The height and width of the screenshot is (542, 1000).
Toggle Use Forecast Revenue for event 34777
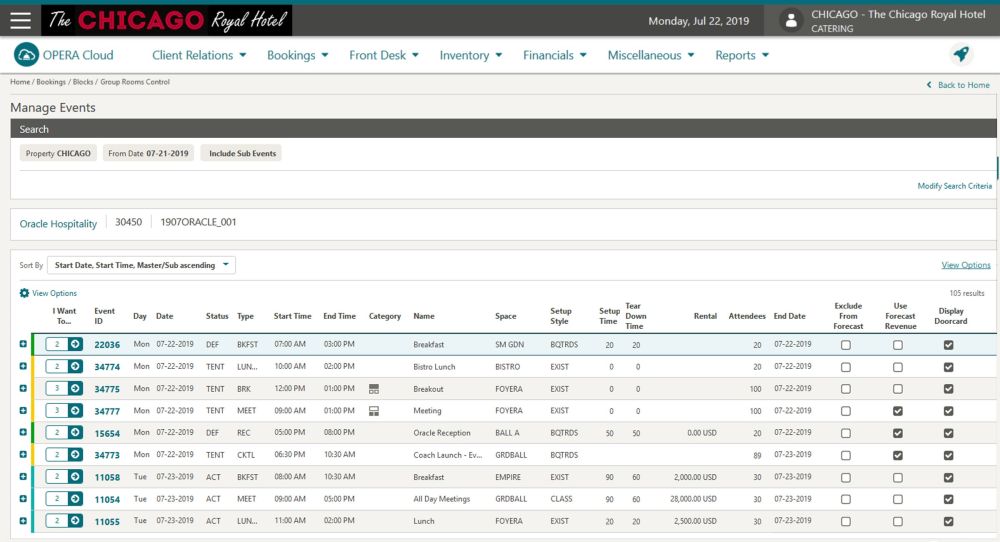(898, 411)
